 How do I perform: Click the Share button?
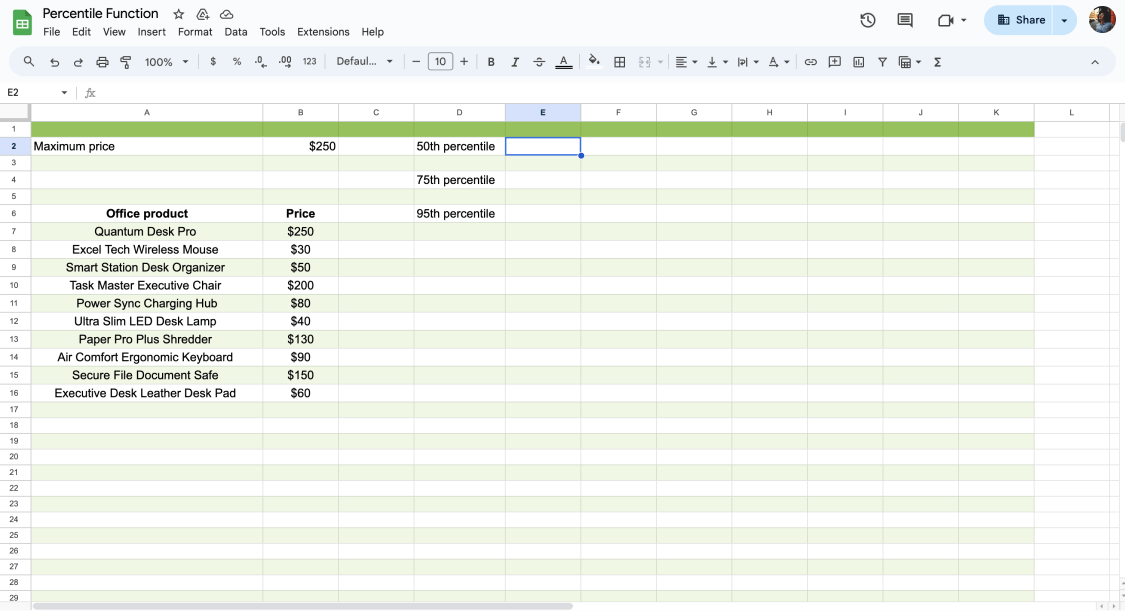[1022, 20]
